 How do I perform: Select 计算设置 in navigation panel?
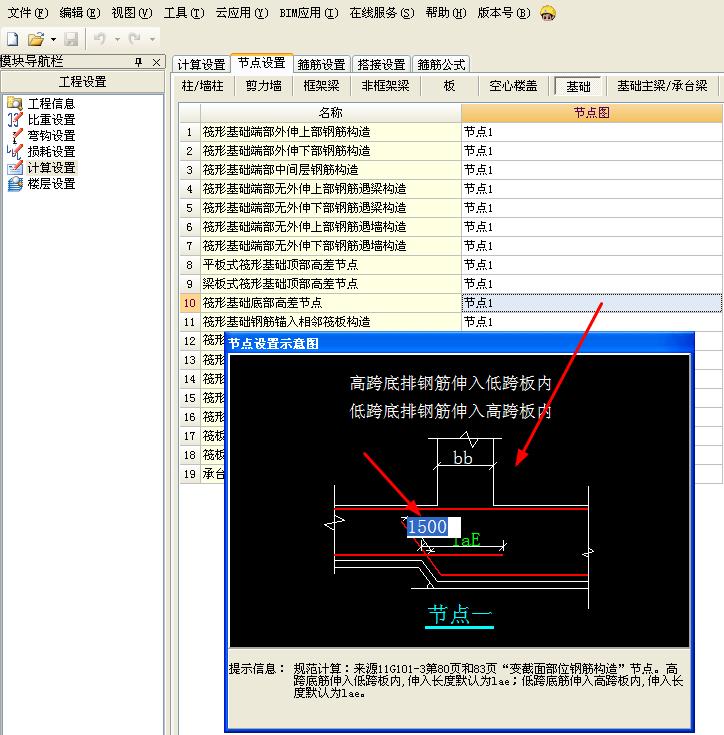point(51,168)
